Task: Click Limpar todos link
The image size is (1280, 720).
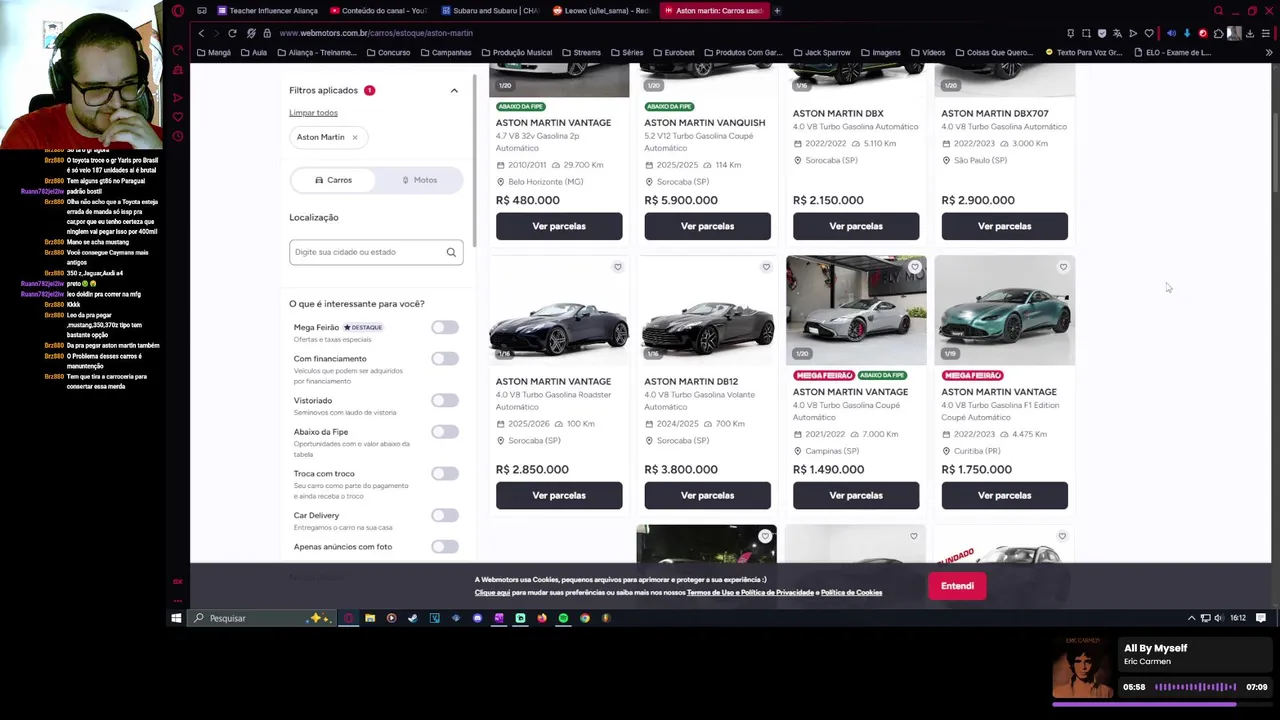Action: pos(313,113)
